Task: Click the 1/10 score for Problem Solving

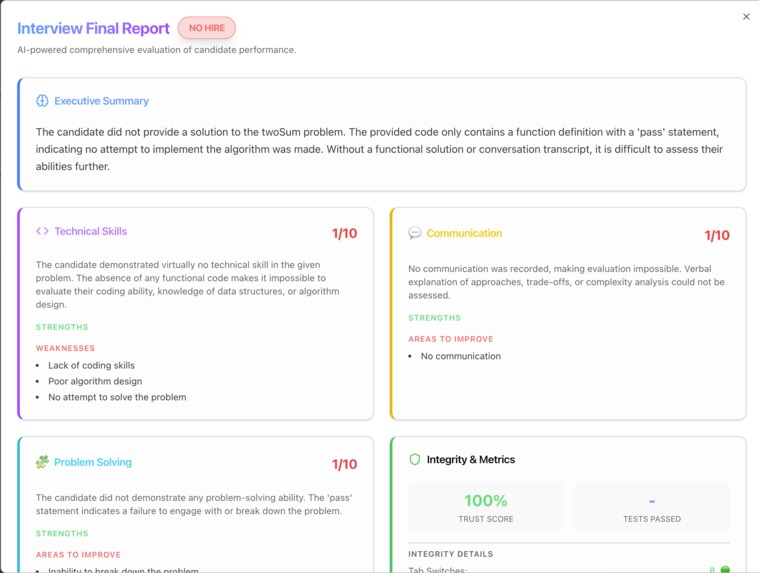Action: tap(344, 464)
